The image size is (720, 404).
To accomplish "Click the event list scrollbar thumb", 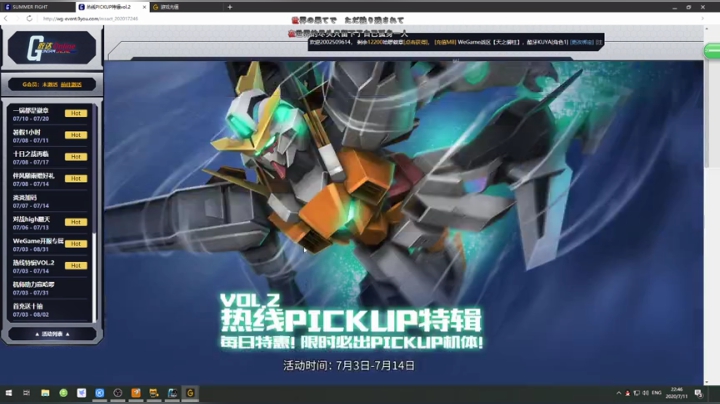I will click(x=94, y=277).
